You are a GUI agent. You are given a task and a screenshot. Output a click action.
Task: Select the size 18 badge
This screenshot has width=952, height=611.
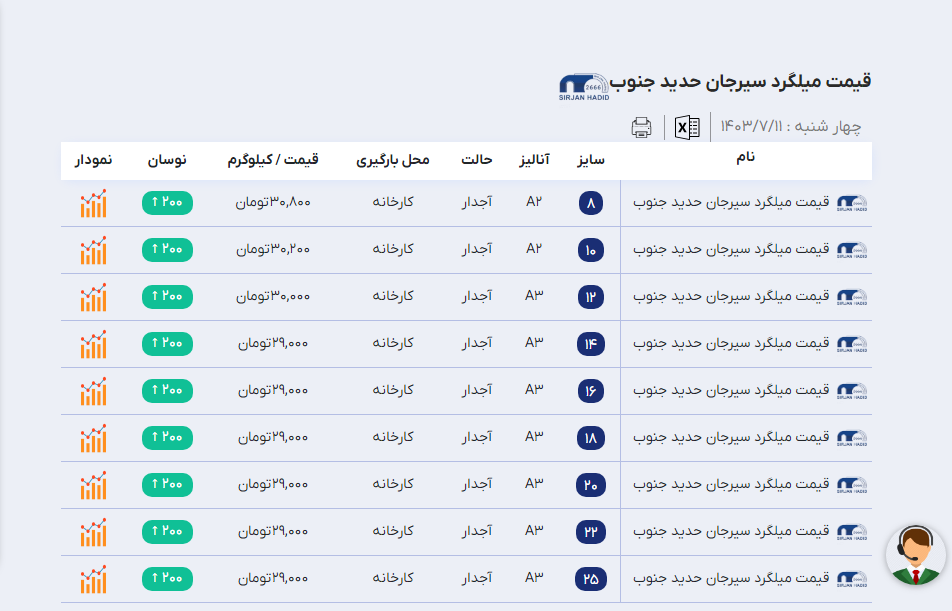tap(590, 438)
